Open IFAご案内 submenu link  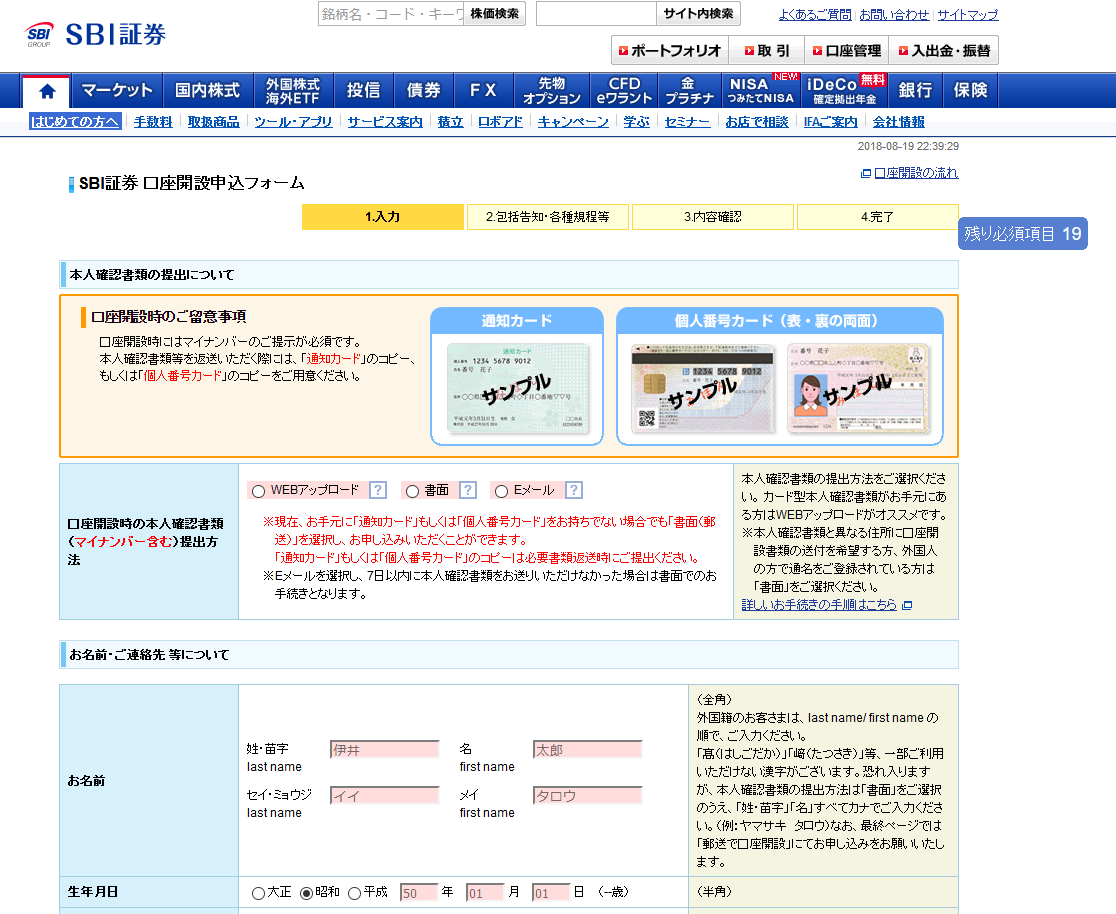click(x=831, y=122)
